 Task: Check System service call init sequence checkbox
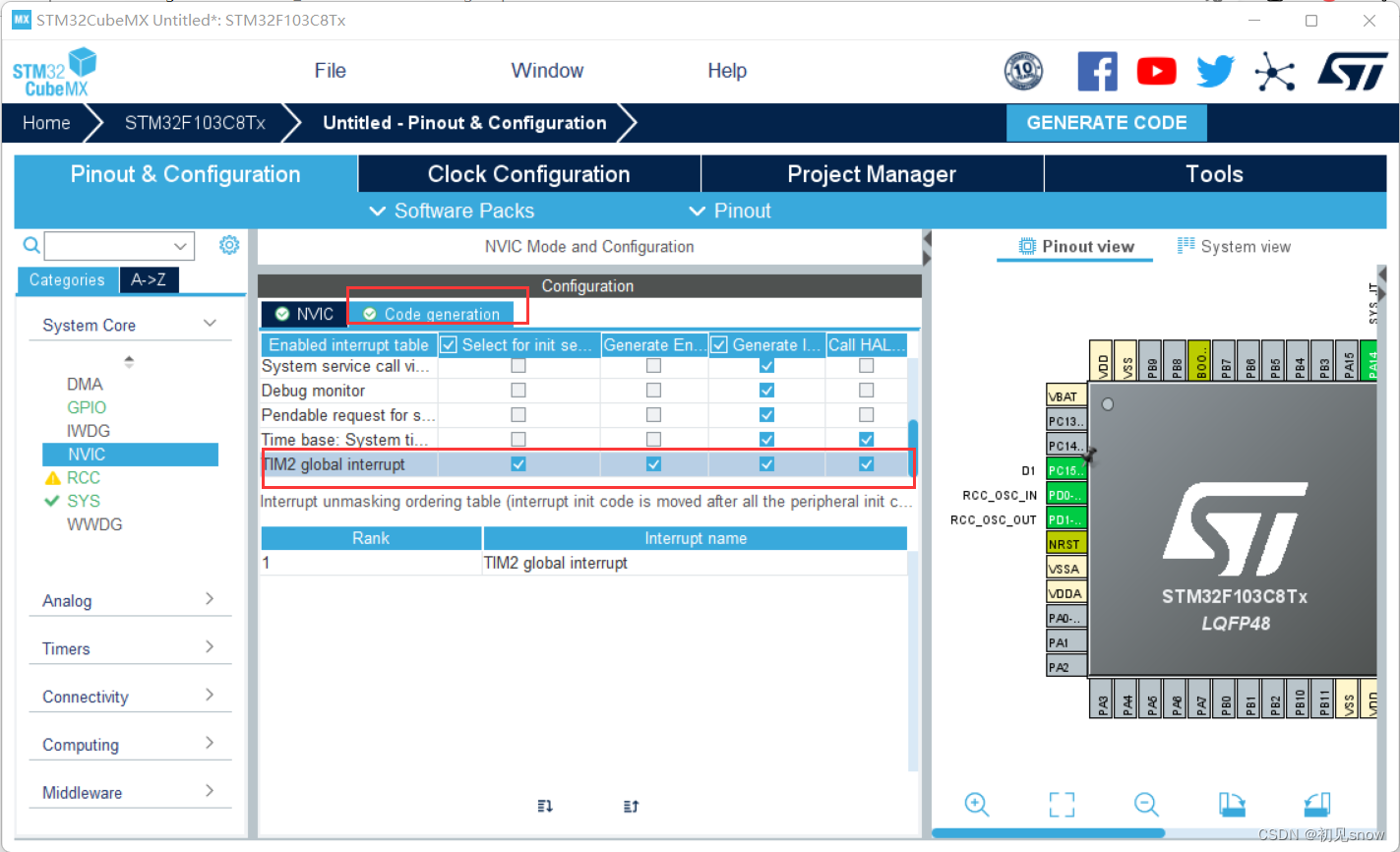pos(518,365)
